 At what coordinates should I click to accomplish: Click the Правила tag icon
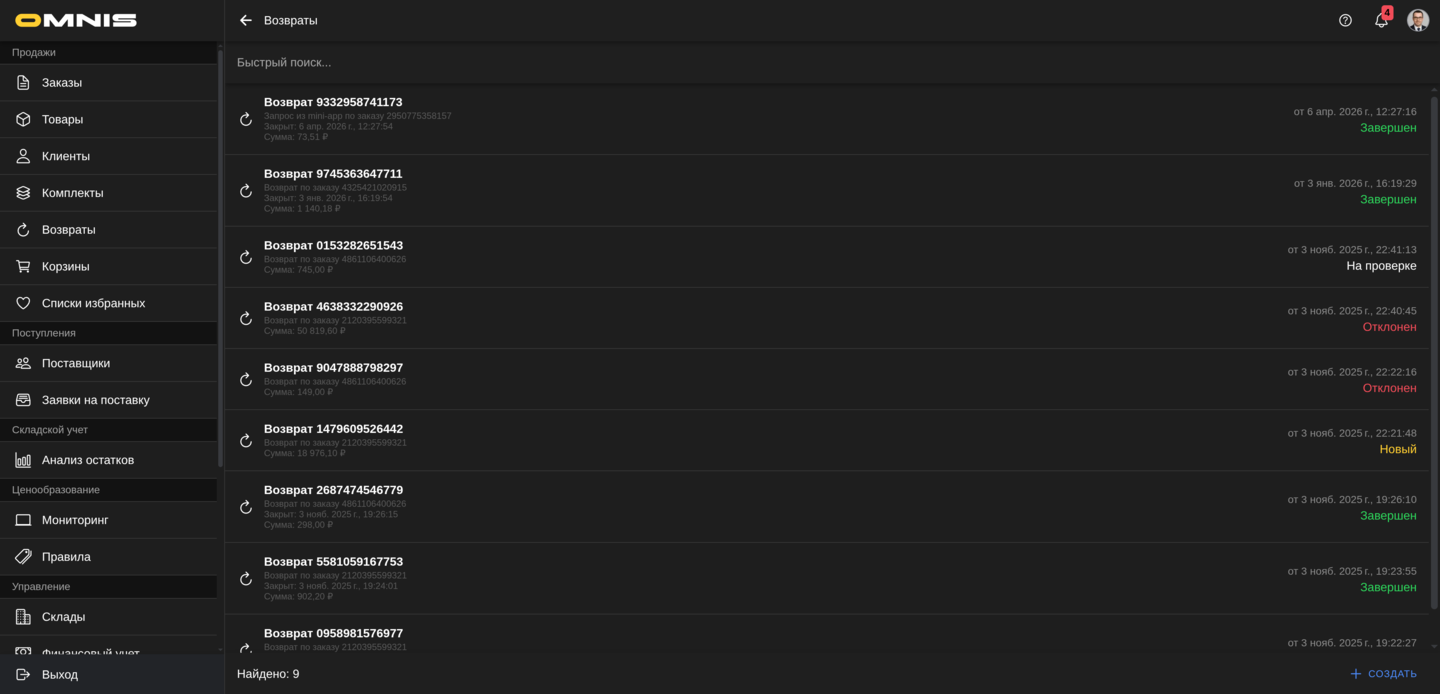click(x=23, y=557)
